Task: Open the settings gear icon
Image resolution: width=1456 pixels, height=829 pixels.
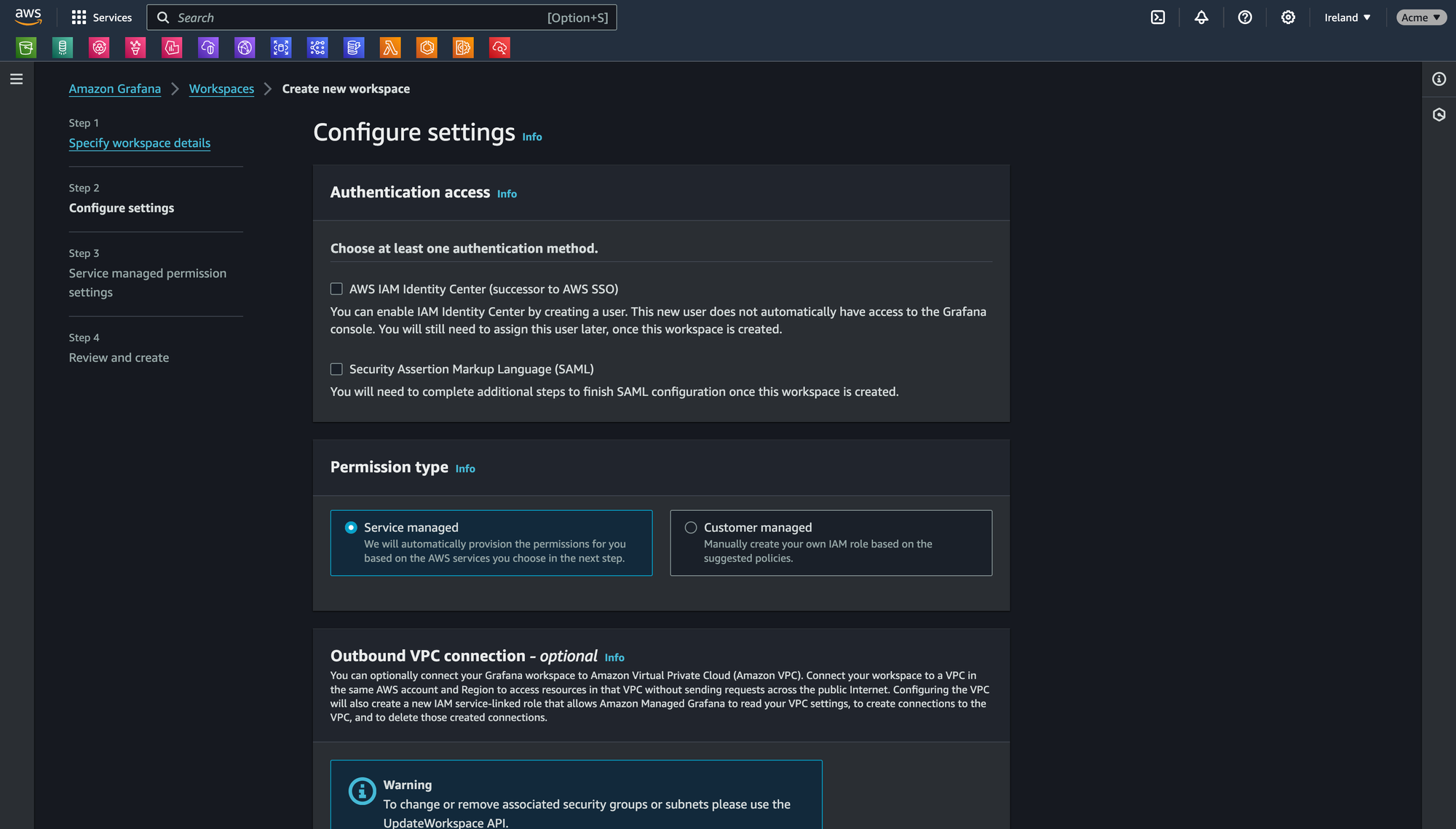Action: pos(1289,17)
